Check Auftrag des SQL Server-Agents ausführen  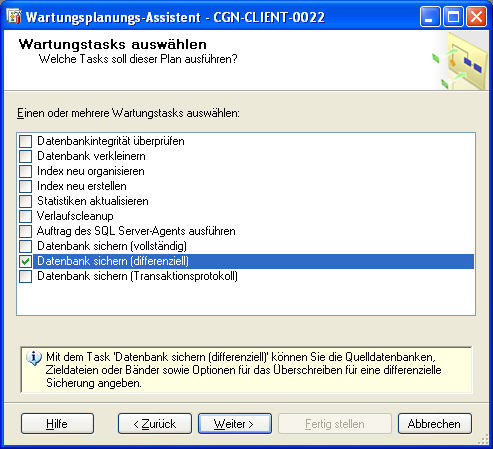(25, 231)
